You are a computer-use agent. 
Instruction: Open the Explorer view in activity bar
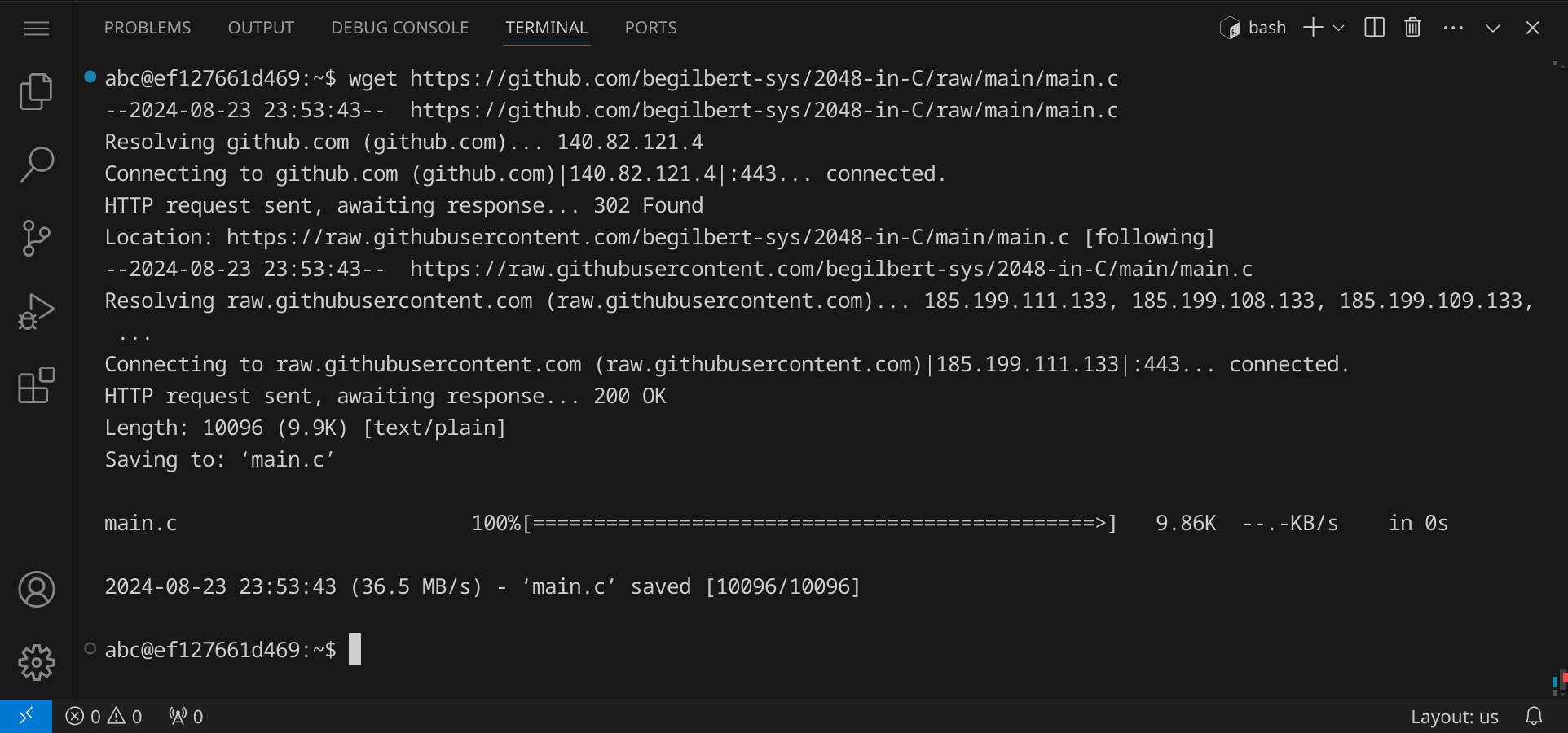(36, 91)
